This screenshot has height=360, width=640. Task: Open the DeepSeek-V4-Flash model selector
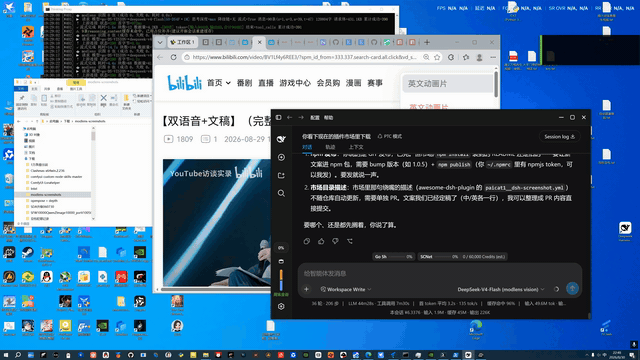pos(501,289)
